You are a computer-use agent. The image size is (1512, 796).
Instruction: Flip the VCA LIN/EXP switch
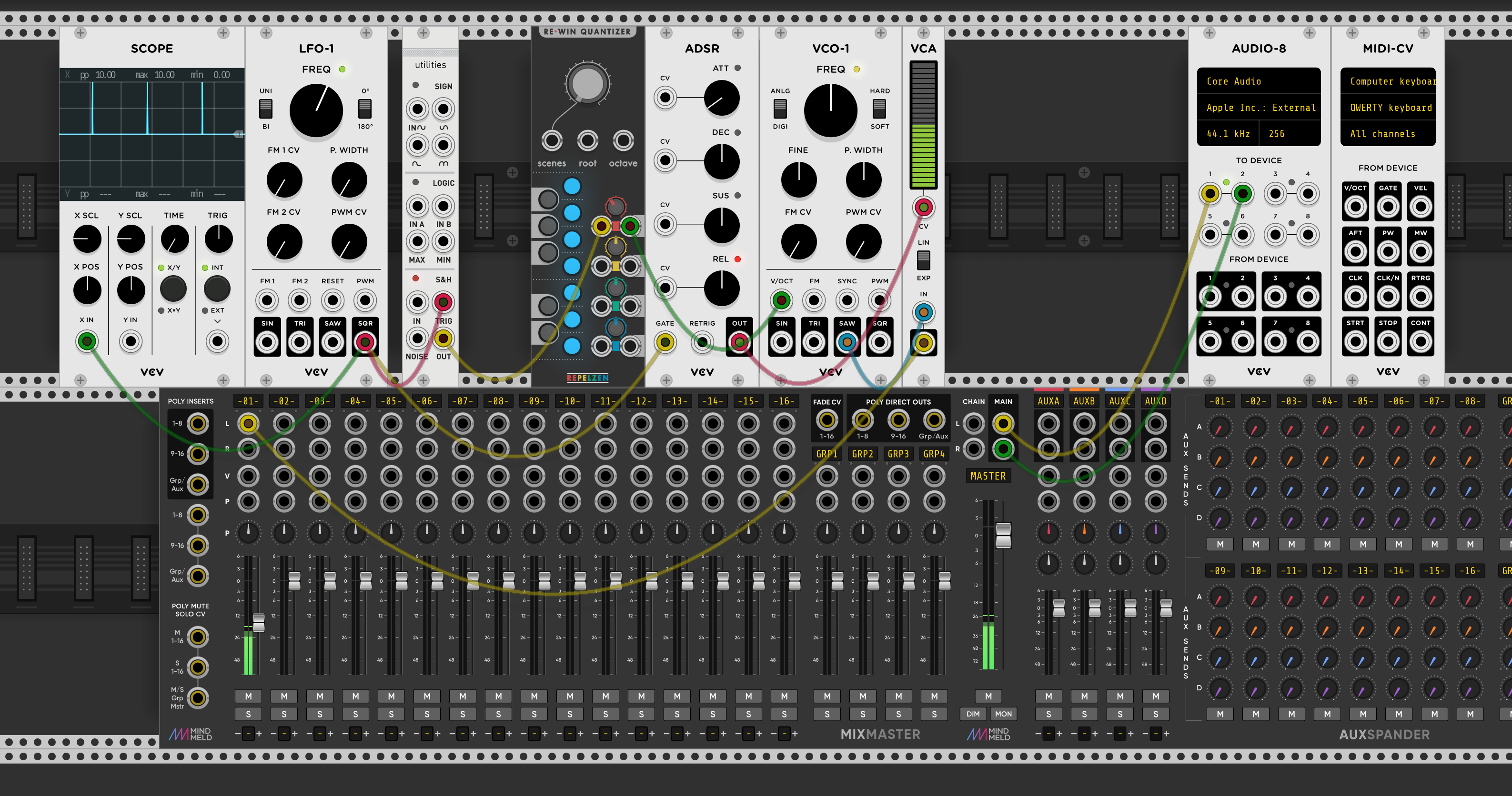pos(923,260)
